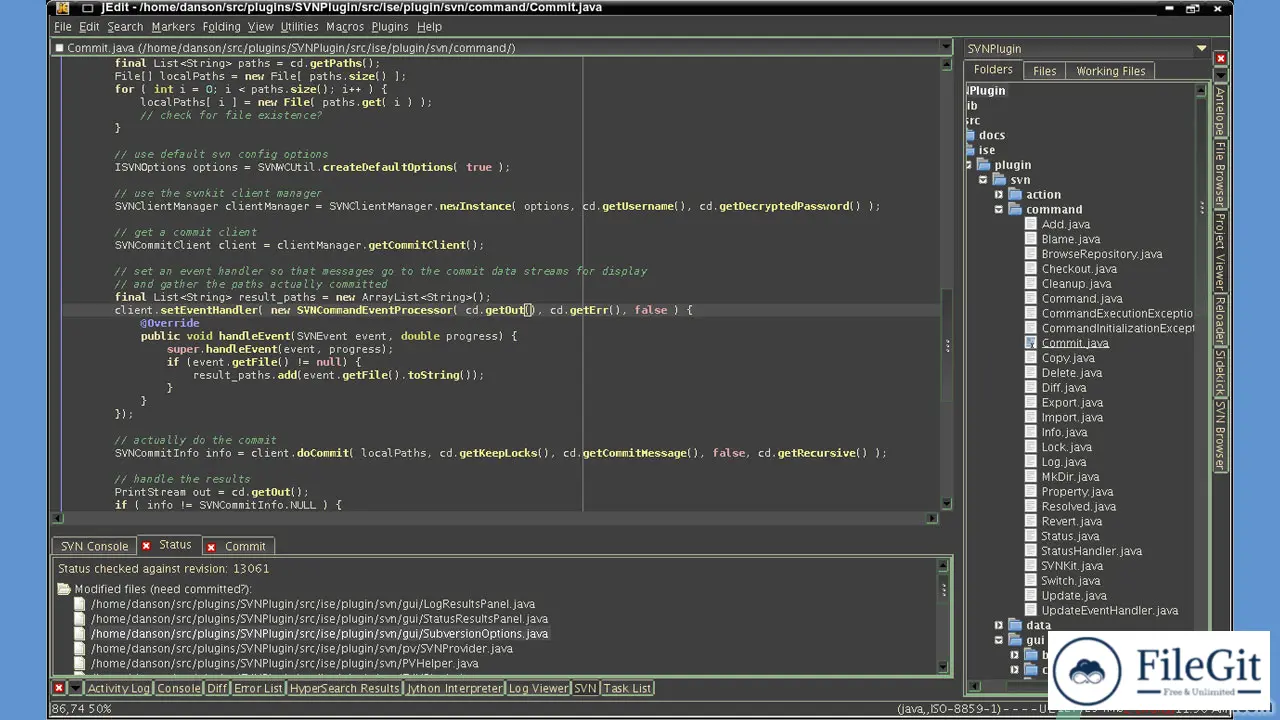This screenshot has width=1280, height=720.
Task: Open the Reloader dockable tab
Action: (x=1221, y=320)
